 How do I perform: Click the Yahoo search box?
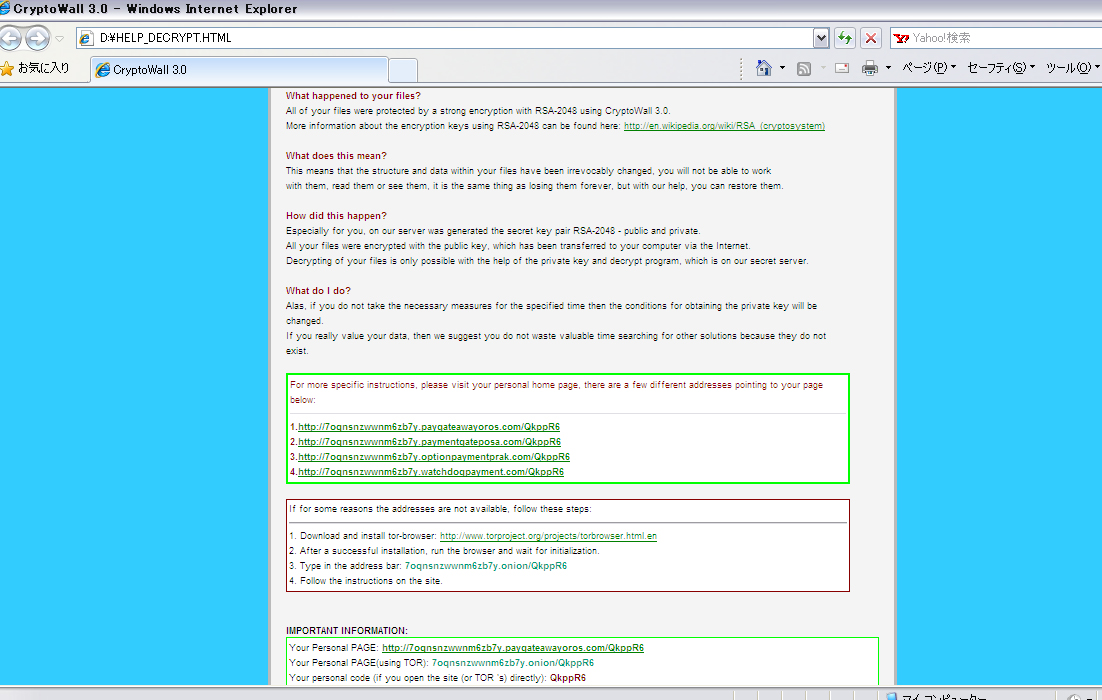click(x=997, y=38)
